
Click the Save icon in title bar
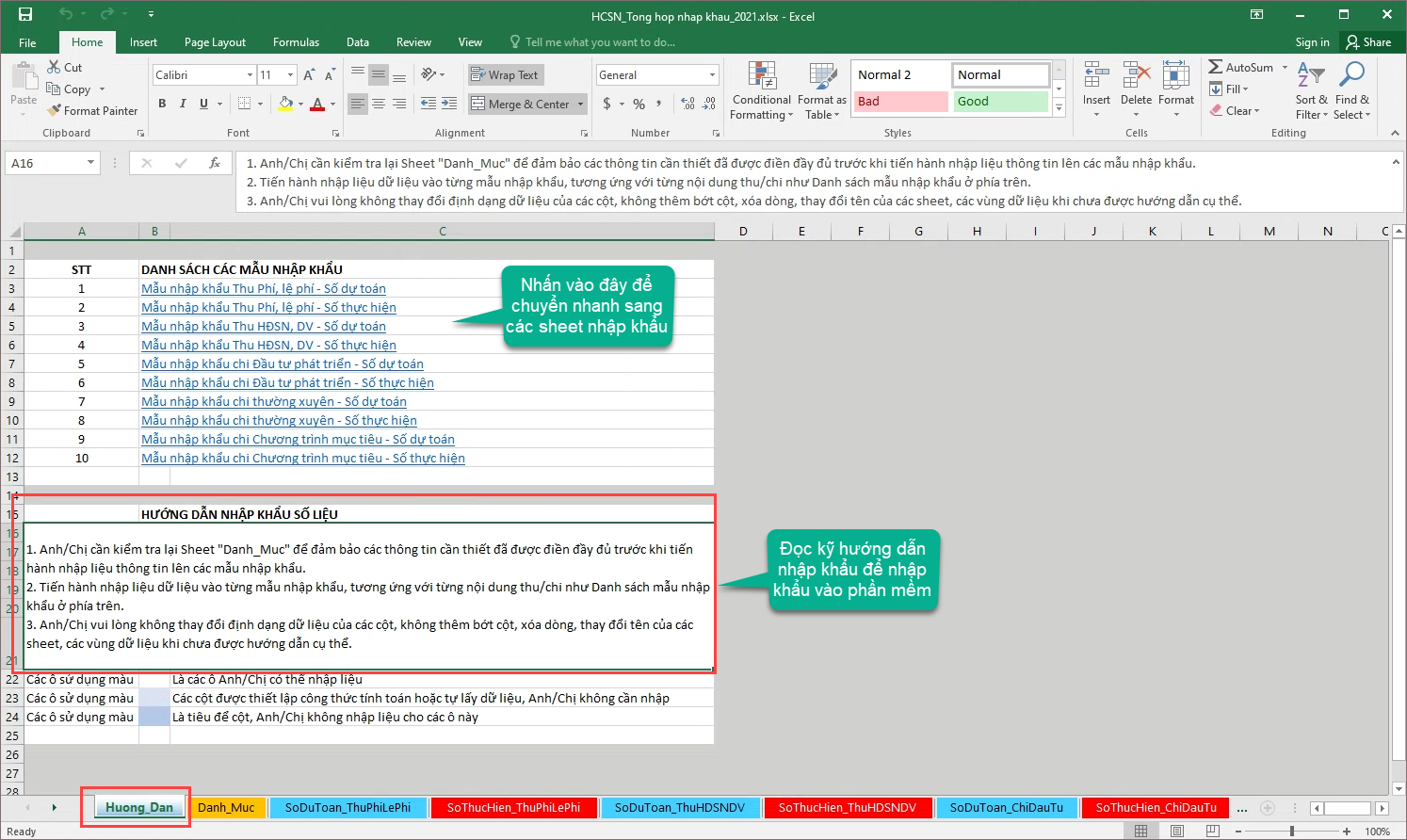25,14
